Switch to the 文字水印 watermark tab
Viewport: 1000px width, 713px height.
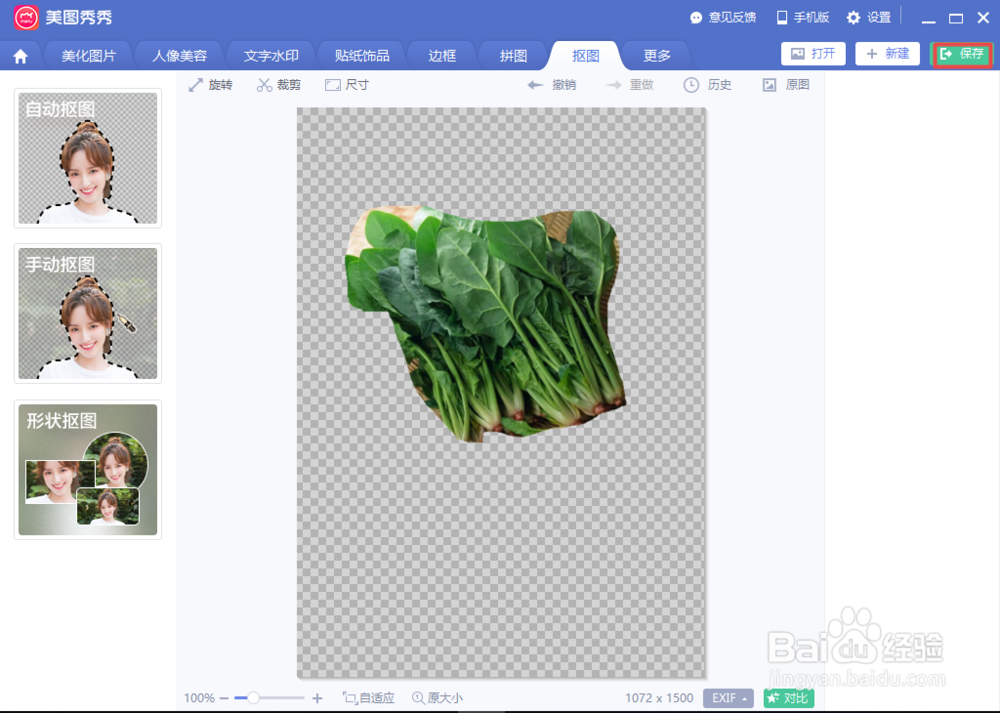pyautogui.click(x=270, y=55)
